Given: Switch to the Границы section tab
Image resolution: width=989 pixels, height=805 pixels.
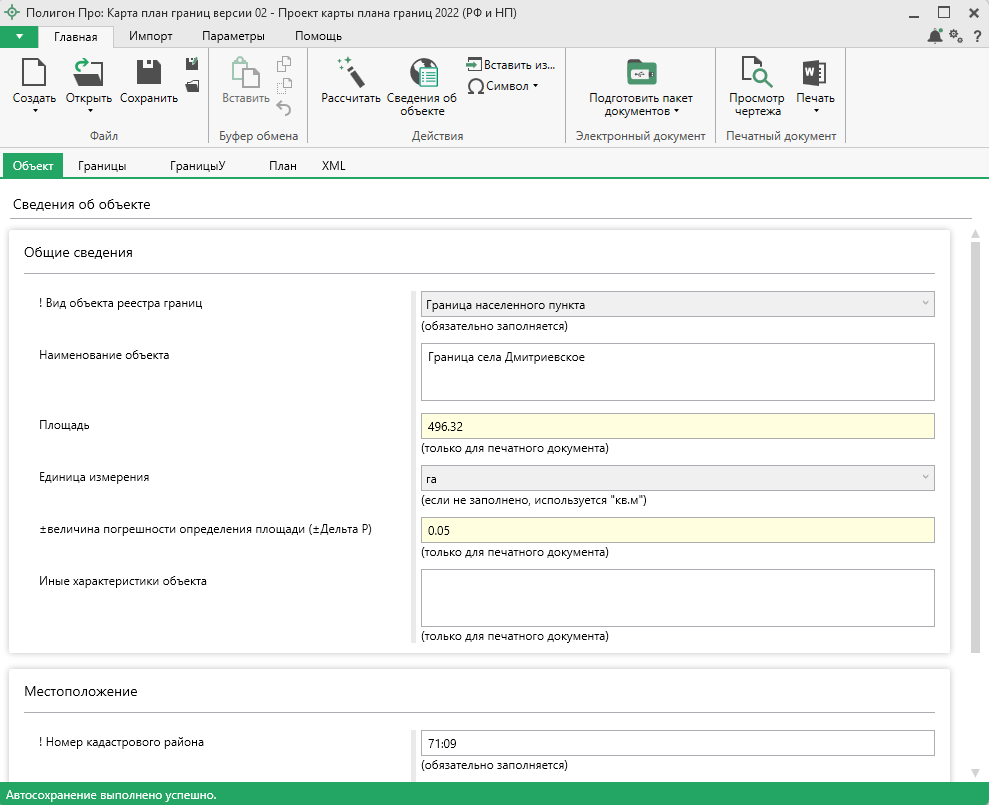Looking at the screenshot, I should pyautogui.click(x=102, y=166).
